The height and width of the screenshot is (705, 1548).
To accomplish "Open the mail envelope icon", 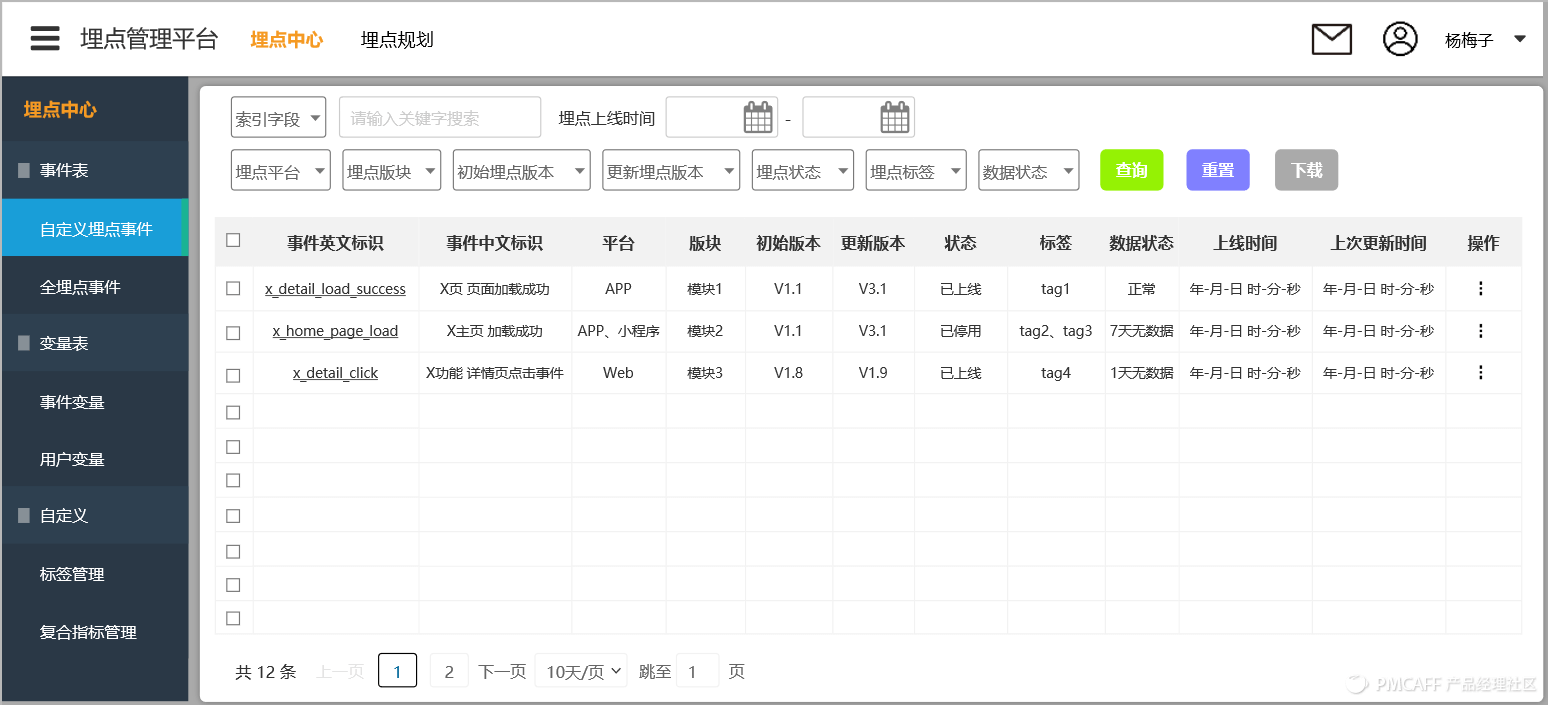I will pos(1331,39).
